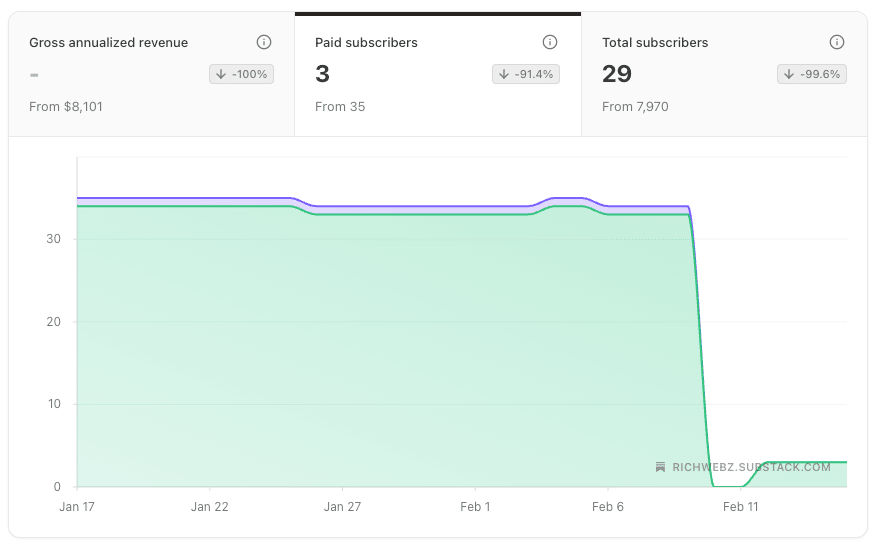Select the Total subscribers tab
The width and height of the screenshot is (875, 546).
pyautogui.click(x=724, y=74)
